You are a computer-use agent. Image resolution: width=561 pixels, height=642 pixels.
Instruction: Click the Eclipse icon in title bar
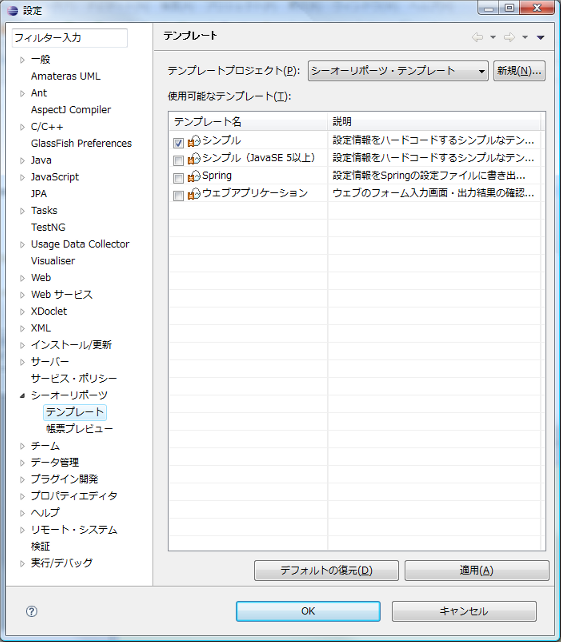point(13,10)
